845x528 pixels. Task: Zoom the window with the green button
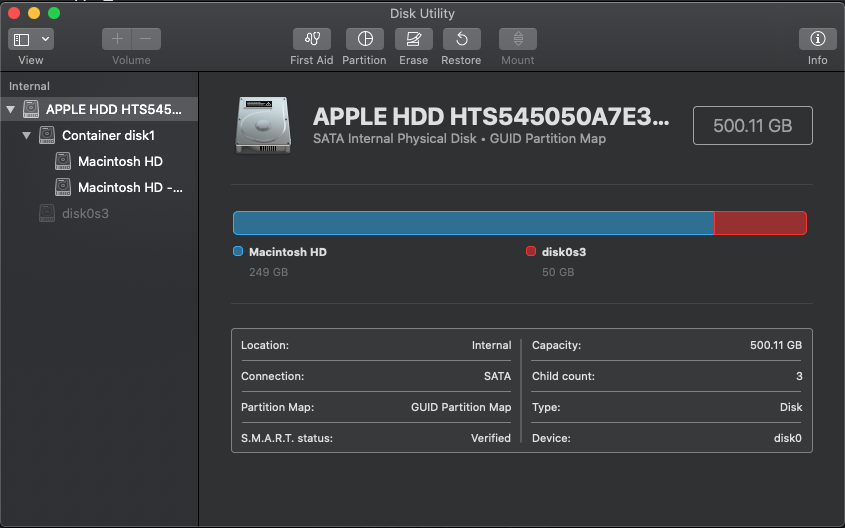click(x=54, y=13)
